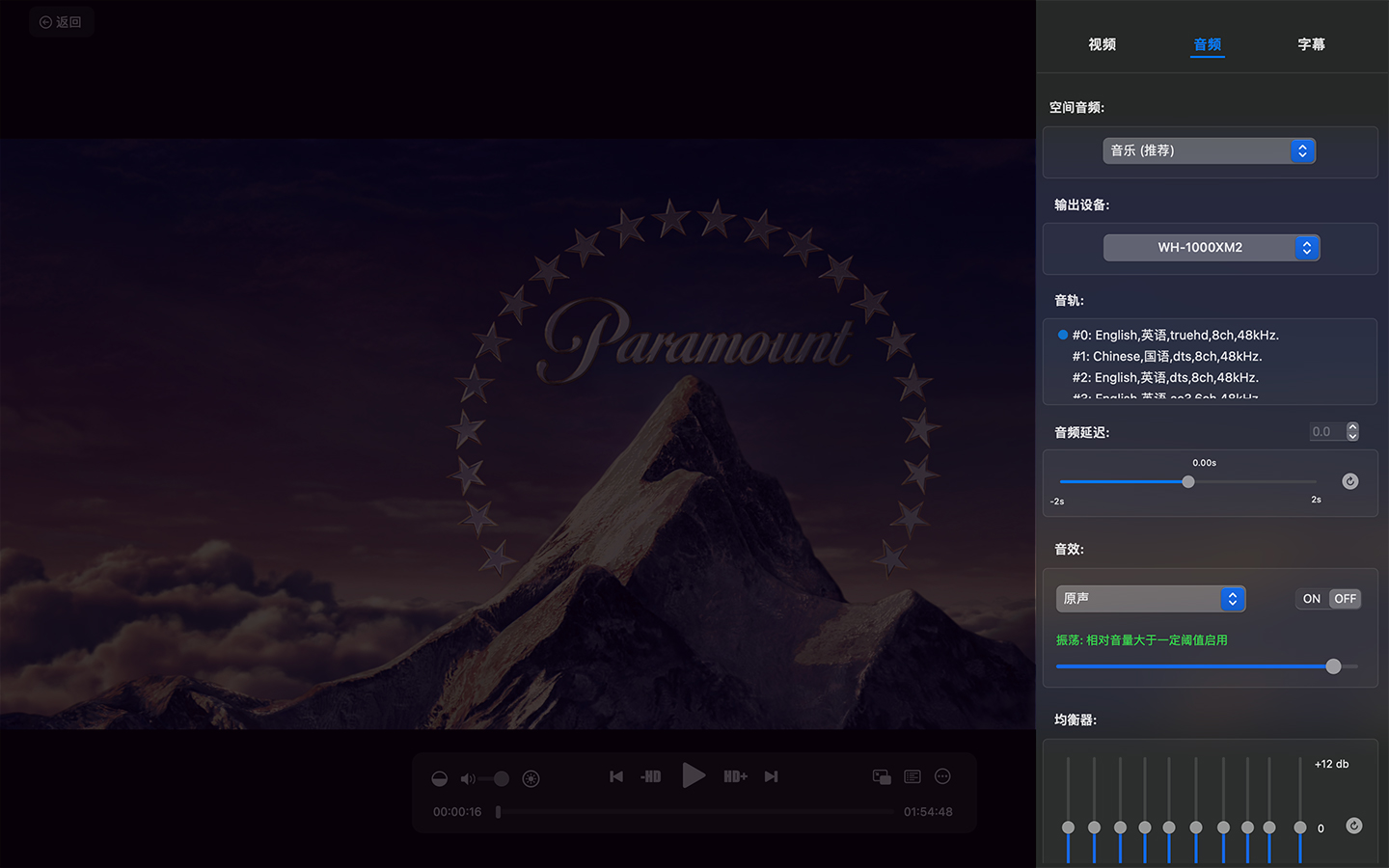Enable picture-in-picture mode
This screenshot has height=868, width=1389.
[882, 776]
